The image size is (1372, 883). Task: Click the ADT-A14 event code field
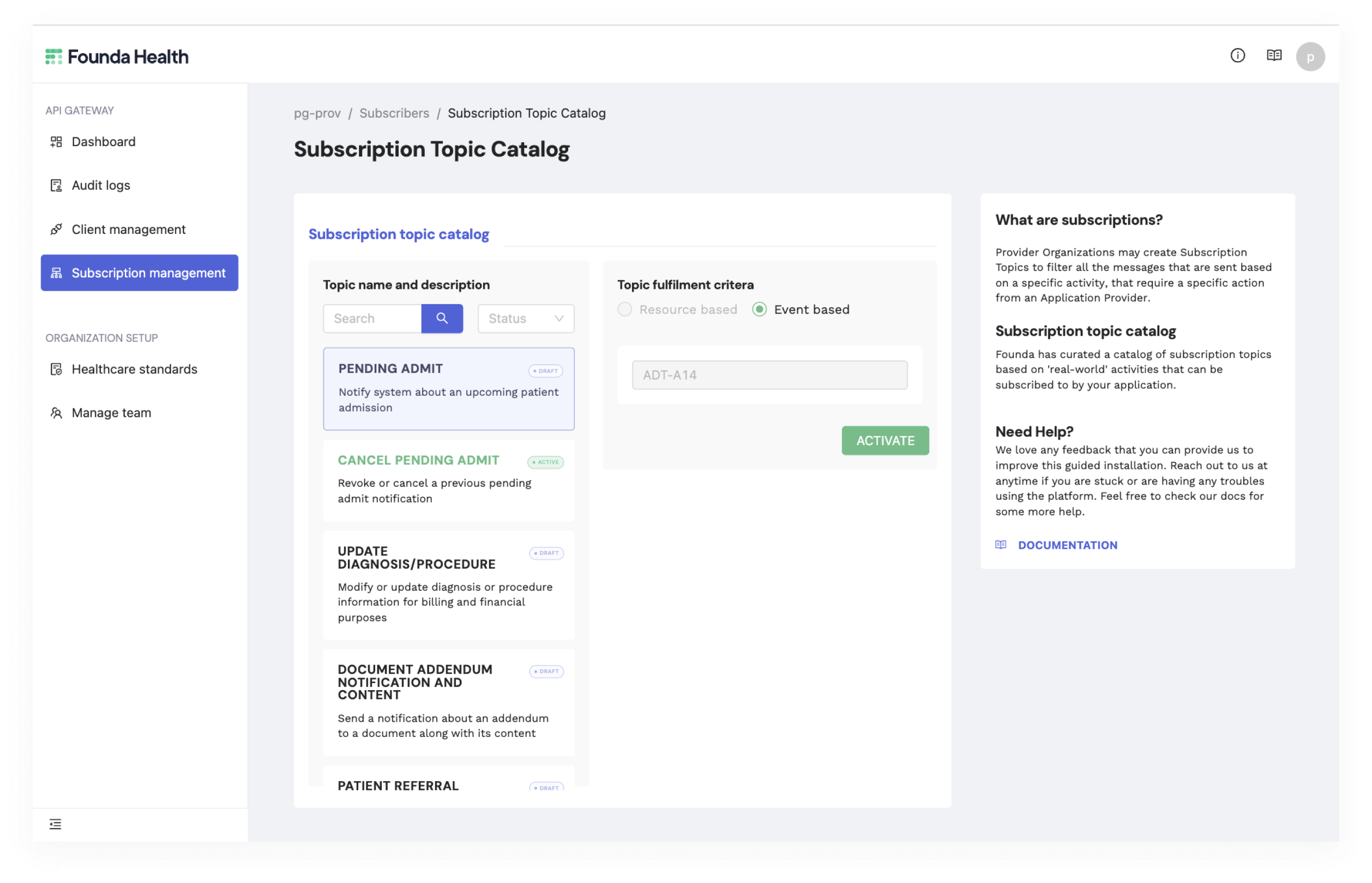point(769,375)
